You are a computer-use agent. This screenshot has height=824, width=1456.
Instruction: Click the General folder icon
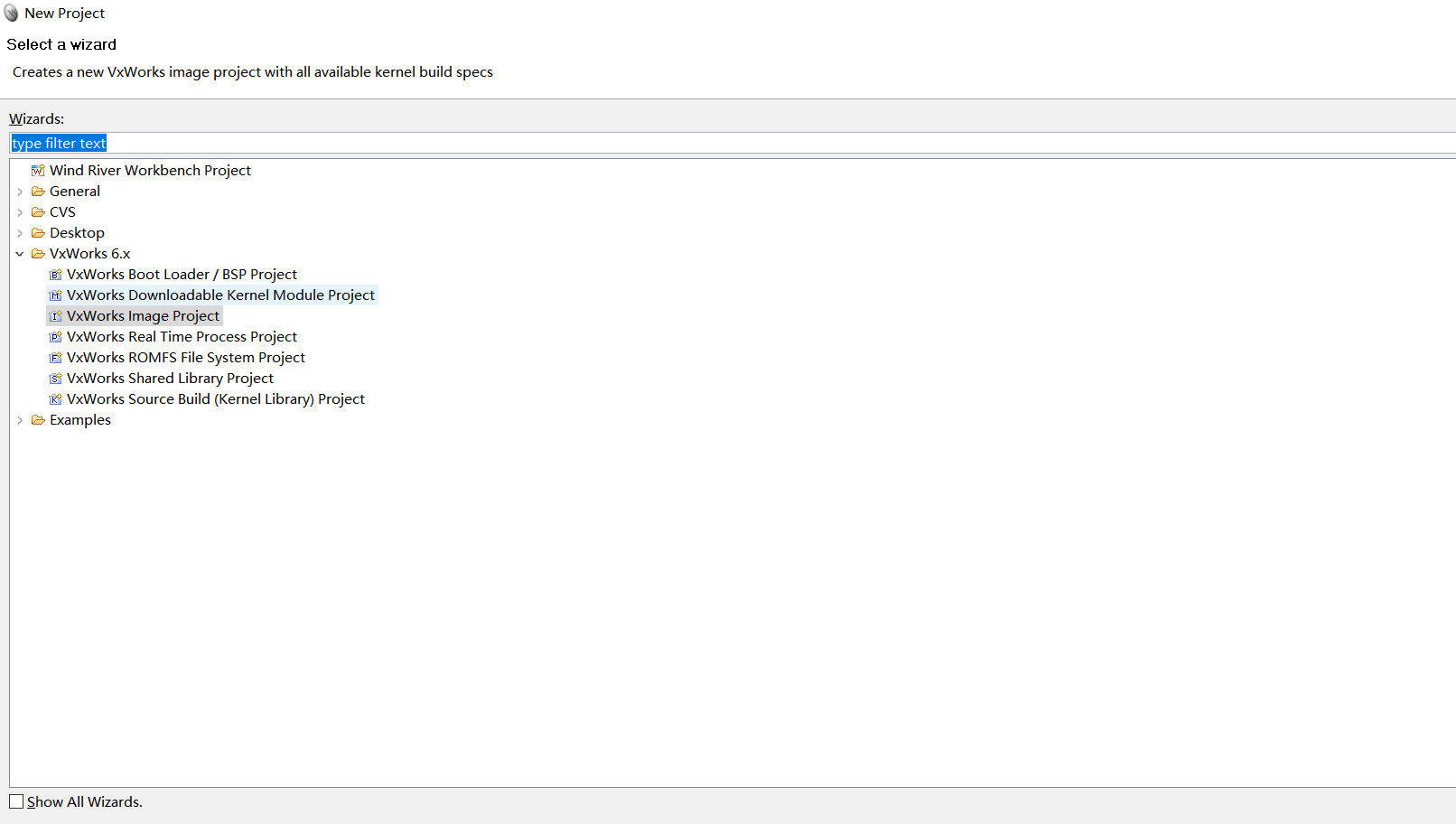click(38, 191)
